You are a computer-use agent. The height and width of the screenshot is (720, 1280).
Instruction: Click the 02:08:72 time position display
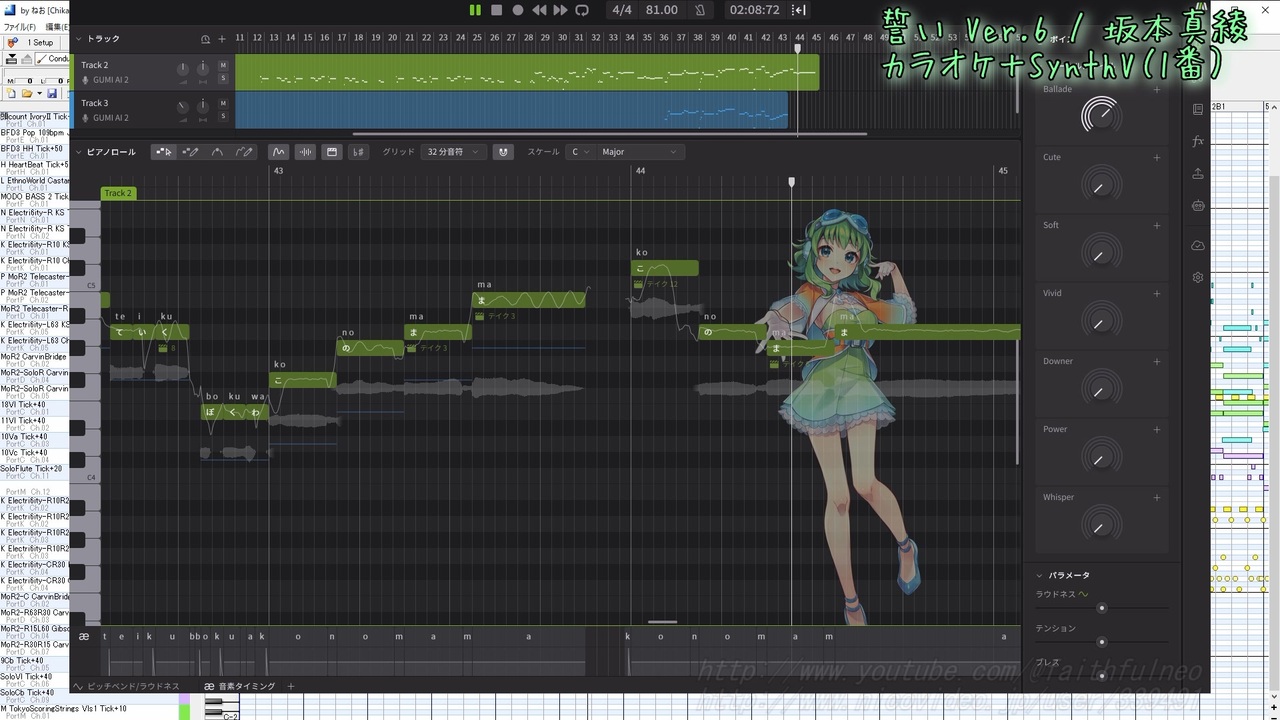755,10
